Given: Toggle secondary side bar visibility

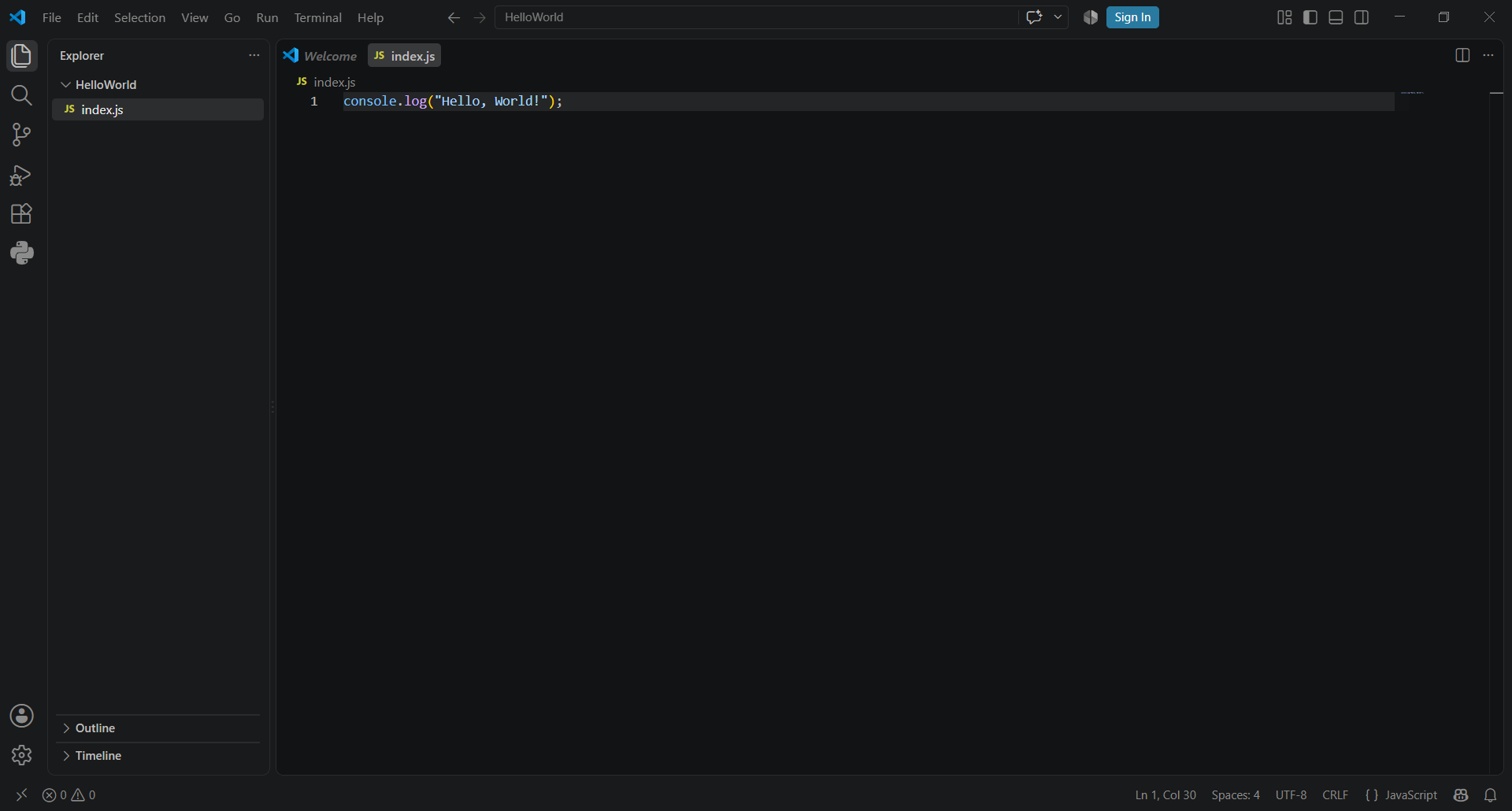Looking at the screenshot, I should point(1362,17).
